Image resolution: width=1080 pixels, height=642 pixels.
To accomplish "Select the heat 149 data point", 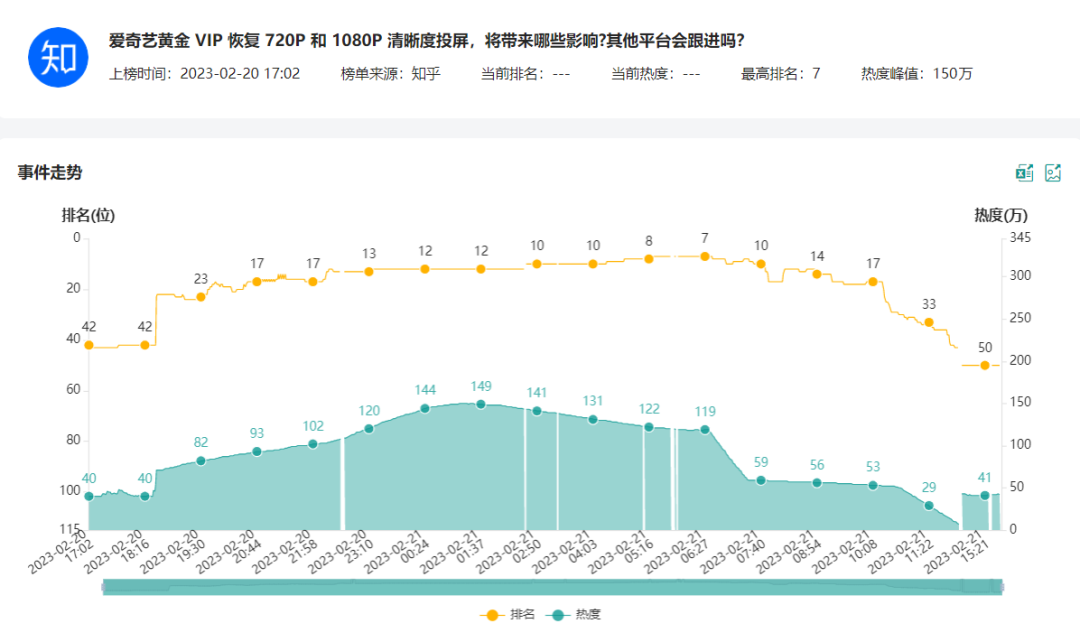I will tap(481, 404).
